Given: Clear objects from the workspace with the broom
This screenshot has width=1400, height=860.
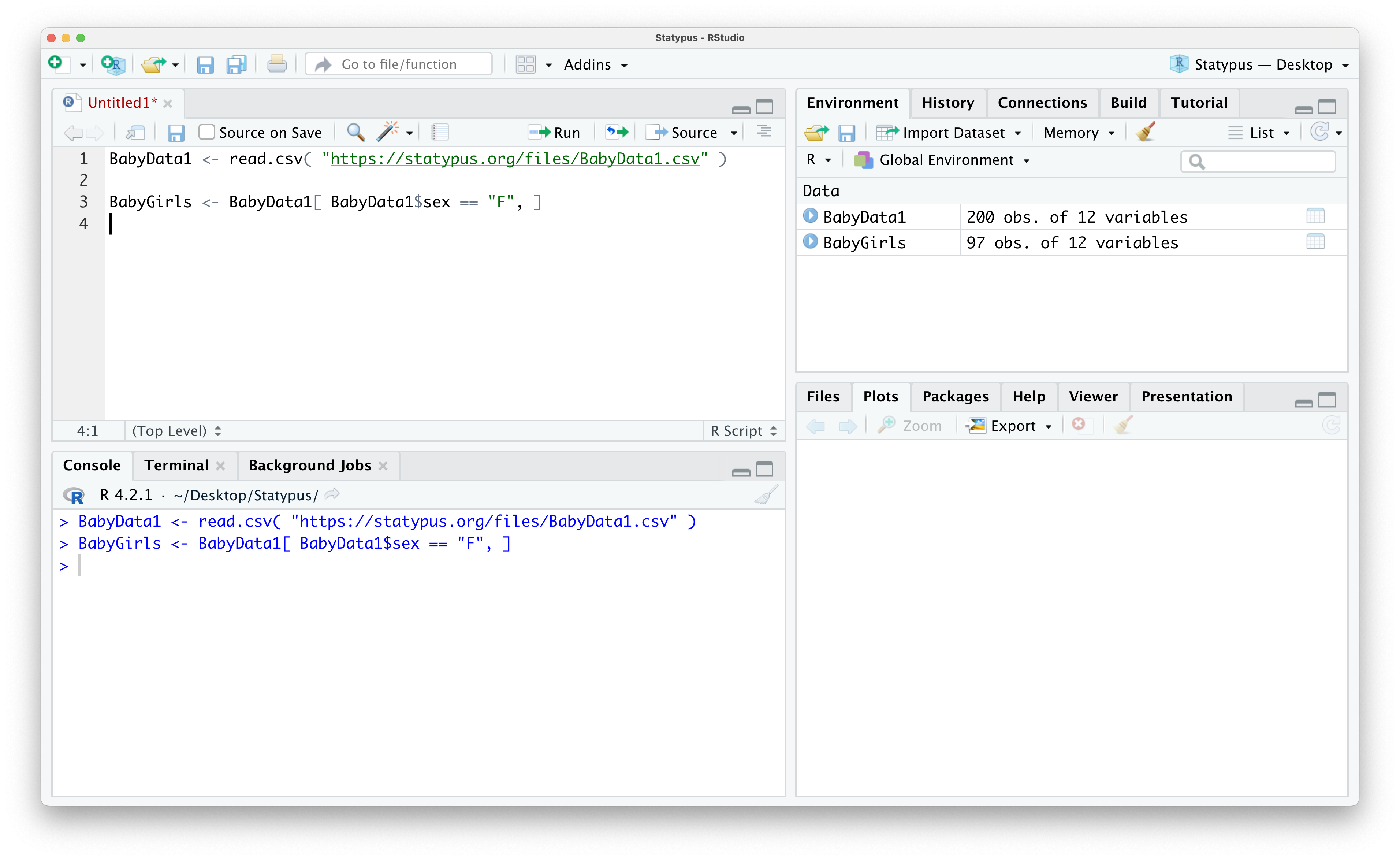Looking at the screenshot, I should click(1145, 132).
